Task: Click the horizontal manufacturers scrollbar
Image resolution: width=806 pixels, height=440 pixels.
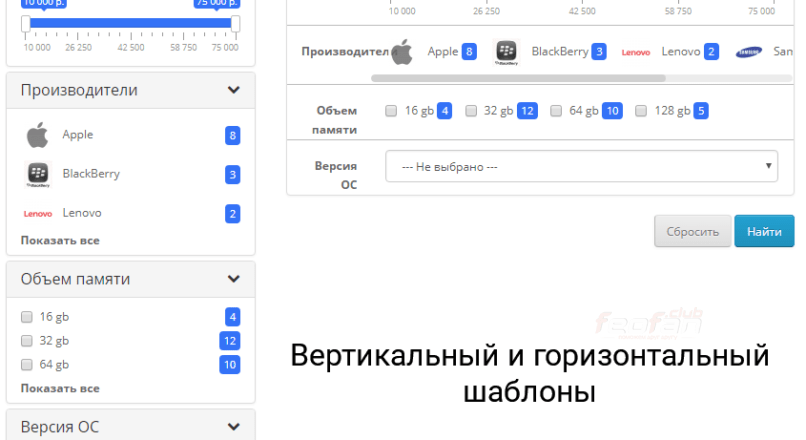Action: click(x=518, y=77)
